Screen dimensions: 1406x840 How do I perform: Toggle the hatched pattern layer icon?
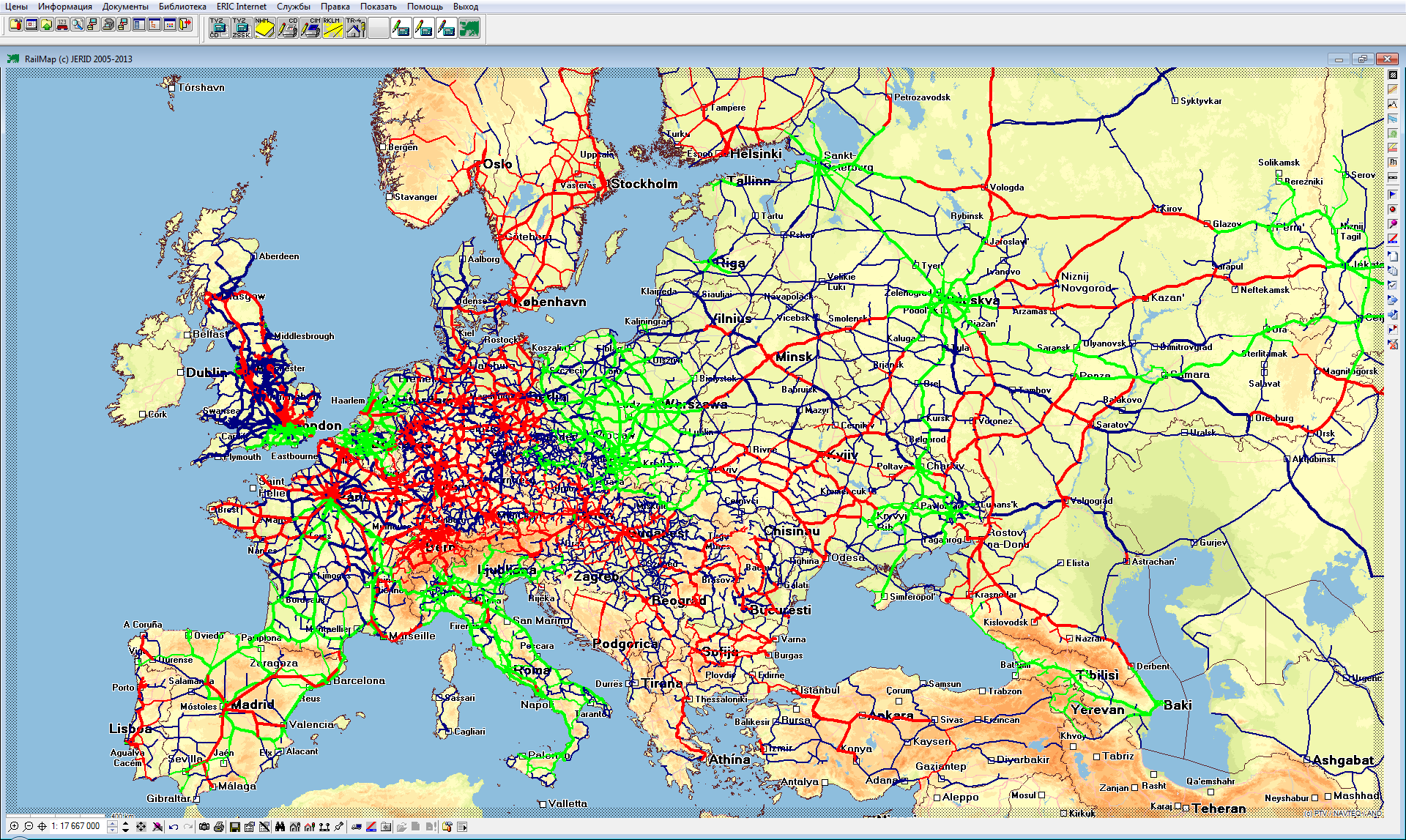(x=1393, y=75)
